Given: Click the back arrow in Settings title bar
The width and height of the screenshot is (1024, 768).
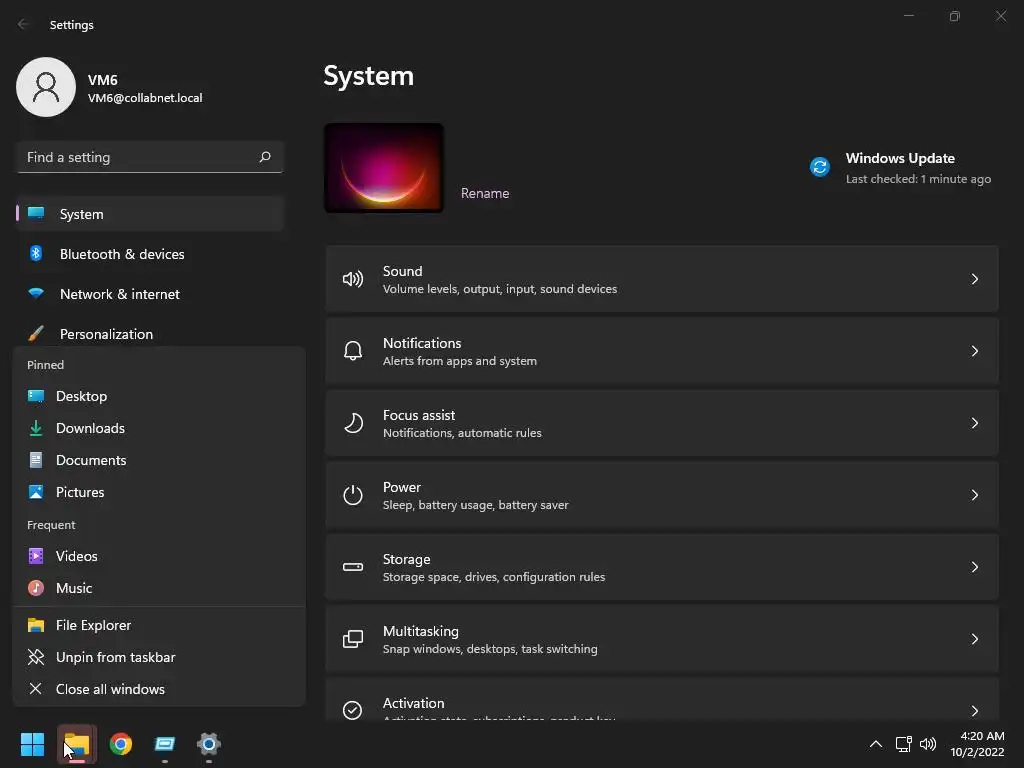Looking at the screenshot, I should click(x=23, y=24).
